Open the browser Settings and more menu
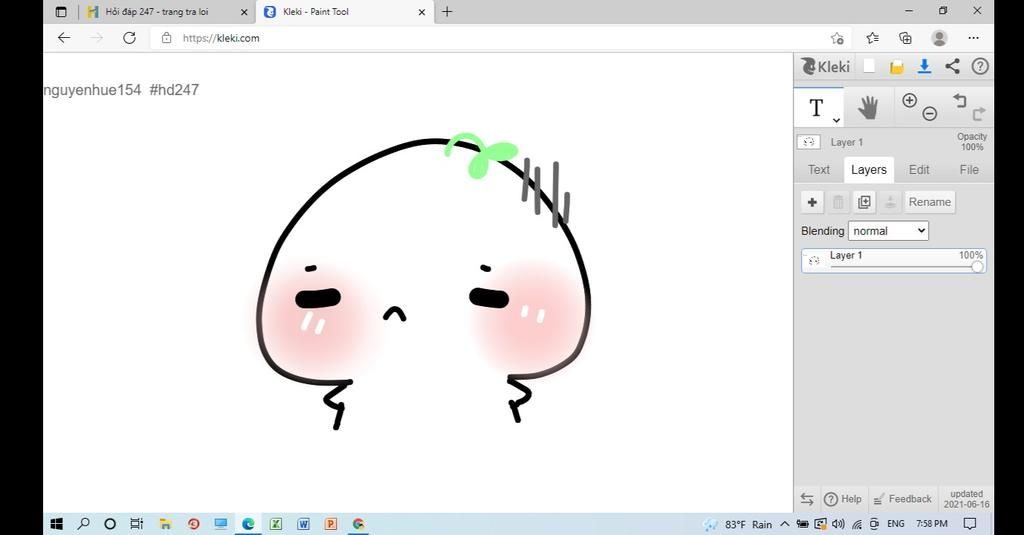The height and width of the screenshot is (535, 1024). pos(973,38)
